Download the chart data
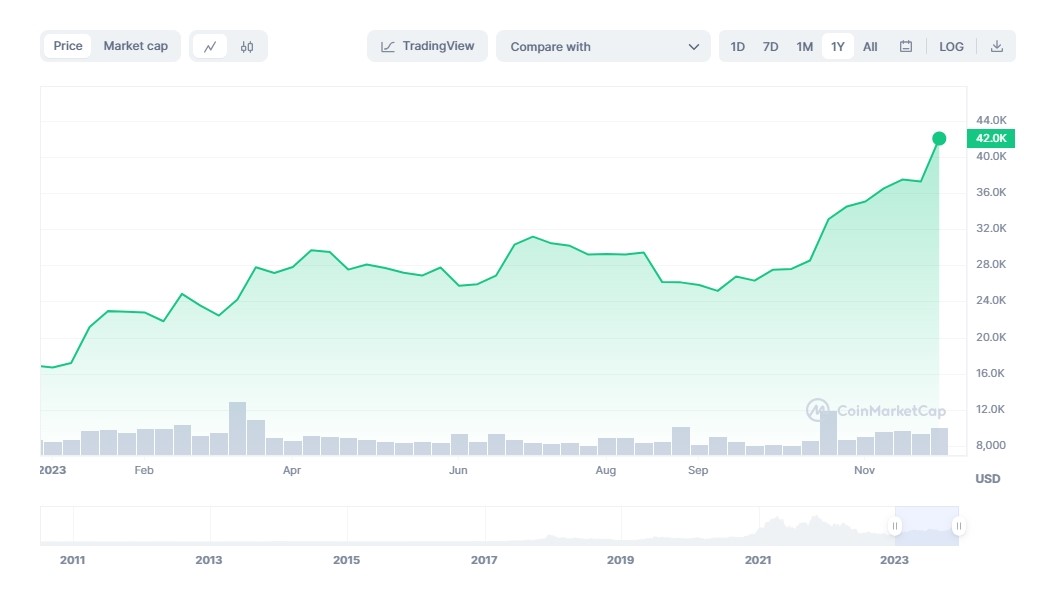Screen dimensions: 1053x601 point(997,46)
